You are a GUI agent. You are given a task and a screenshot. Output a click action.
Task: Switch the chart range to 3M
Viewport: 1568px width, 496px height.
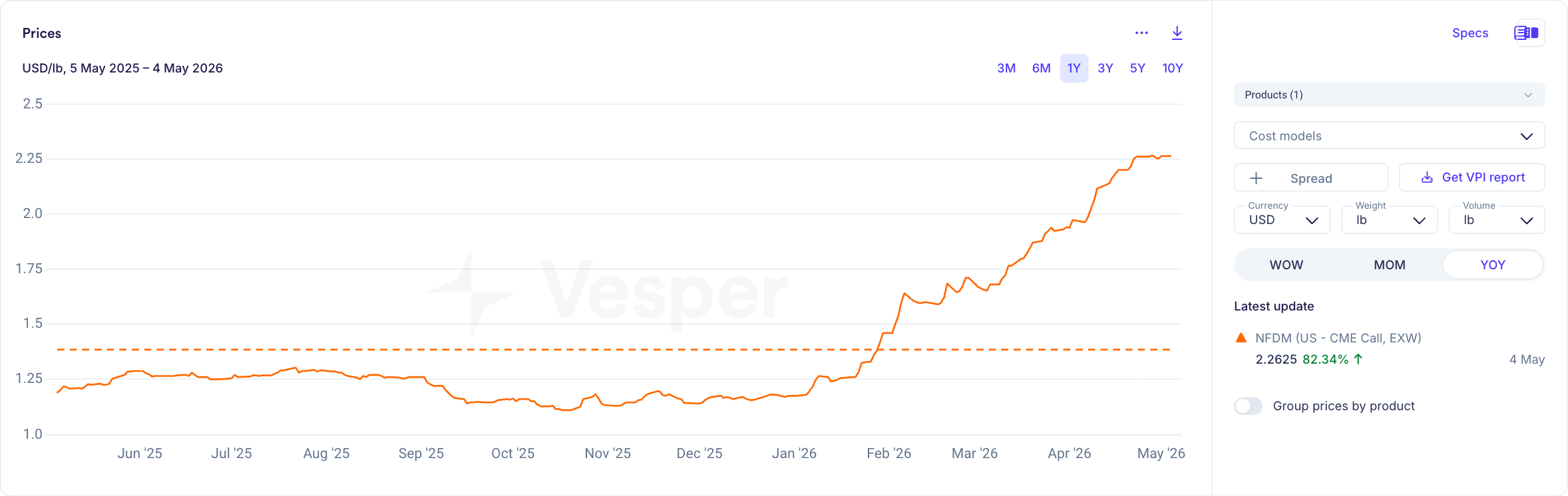[x=1006, y=68]
